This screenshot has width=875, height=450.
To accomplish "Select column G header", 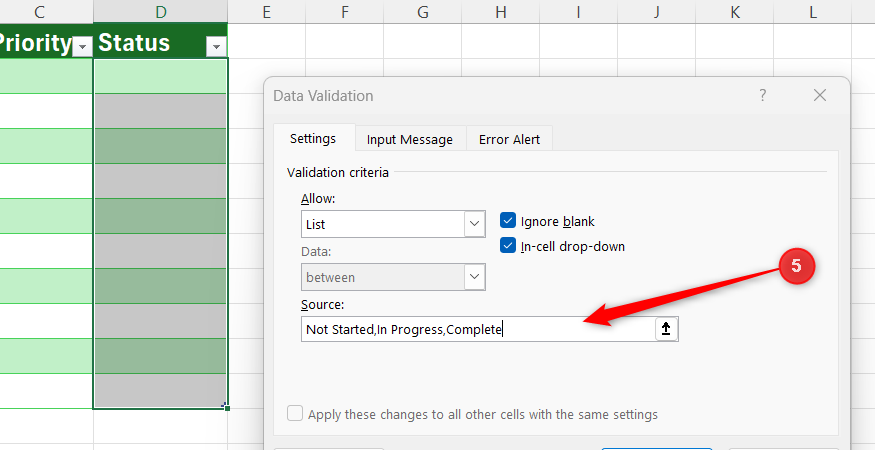I will tap(422, 12).
